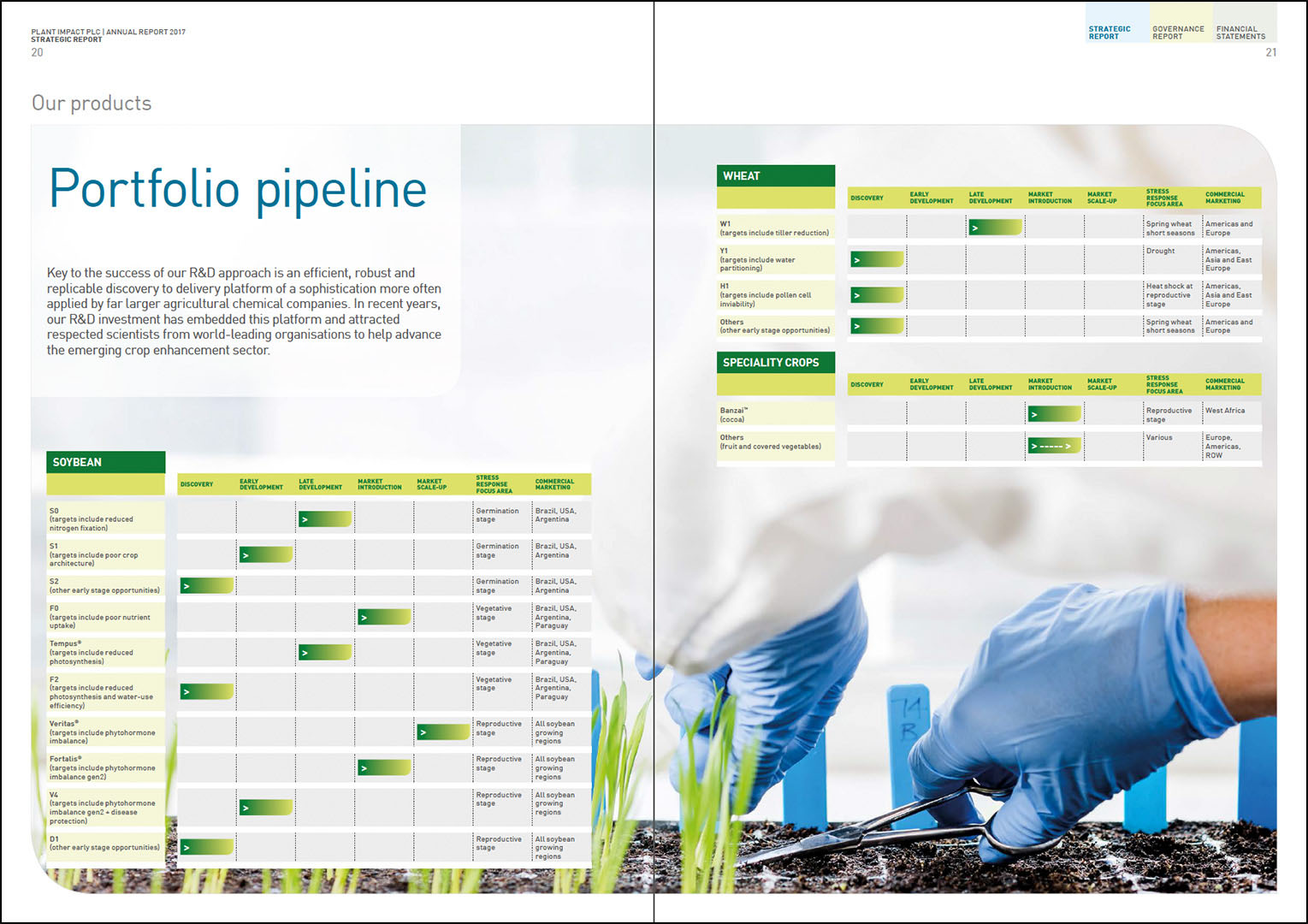Select the V4 disease protection row label

pyautogui.click(x=106, y=808)
